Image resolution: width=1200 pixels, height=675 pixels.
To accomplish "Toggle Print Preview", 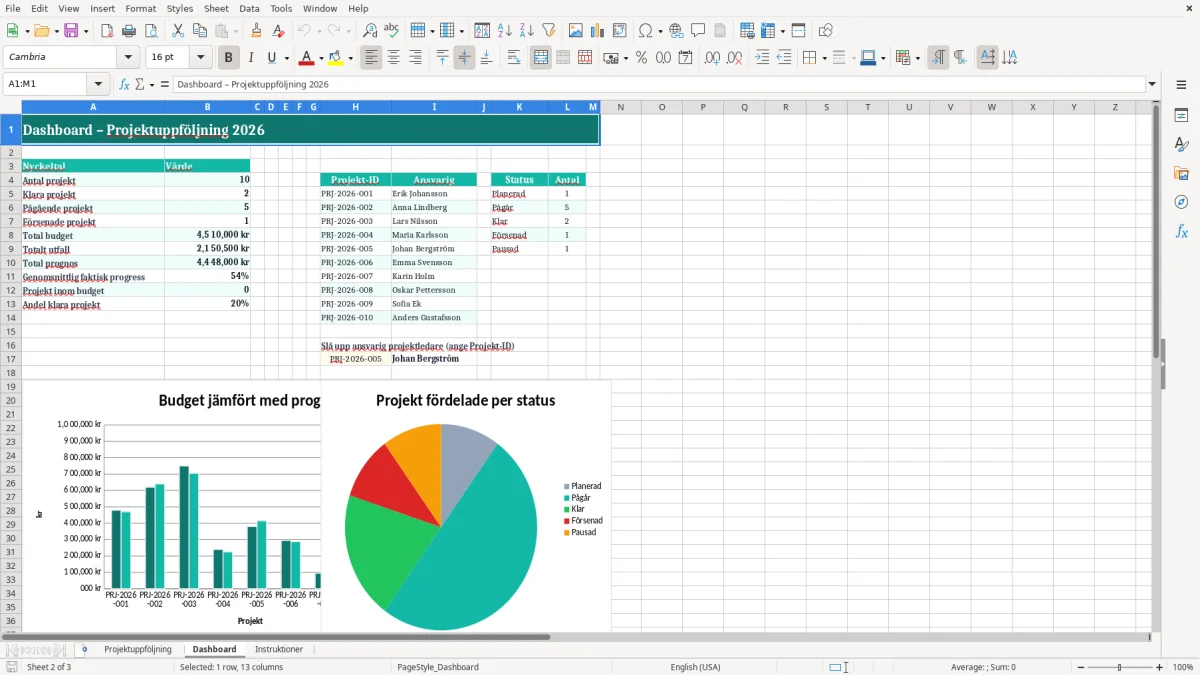I will pos(150,31).
